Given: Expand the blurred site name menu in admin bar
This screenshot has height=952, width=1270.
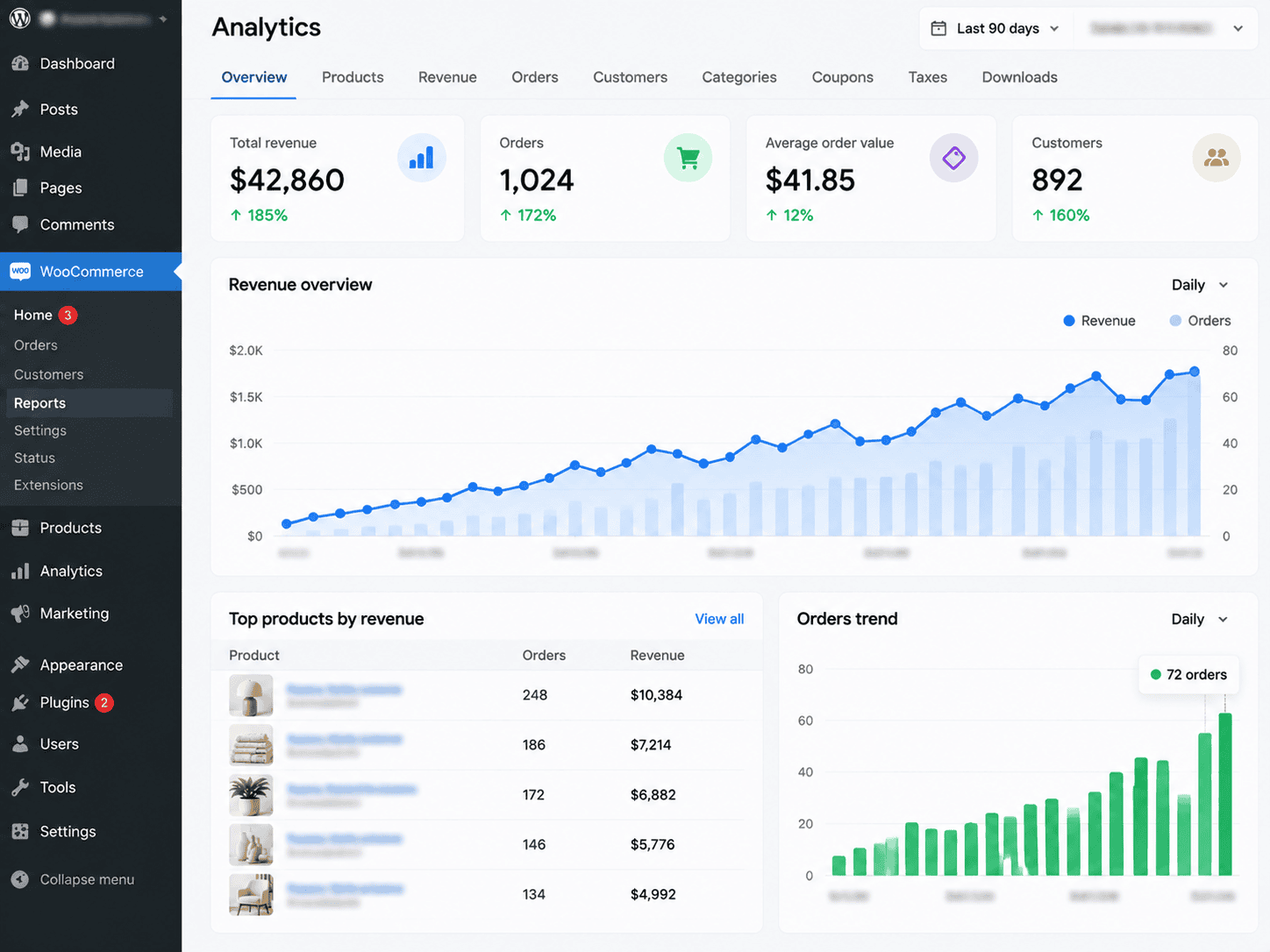Looking at the screenshot, I should tap(103, 18).
